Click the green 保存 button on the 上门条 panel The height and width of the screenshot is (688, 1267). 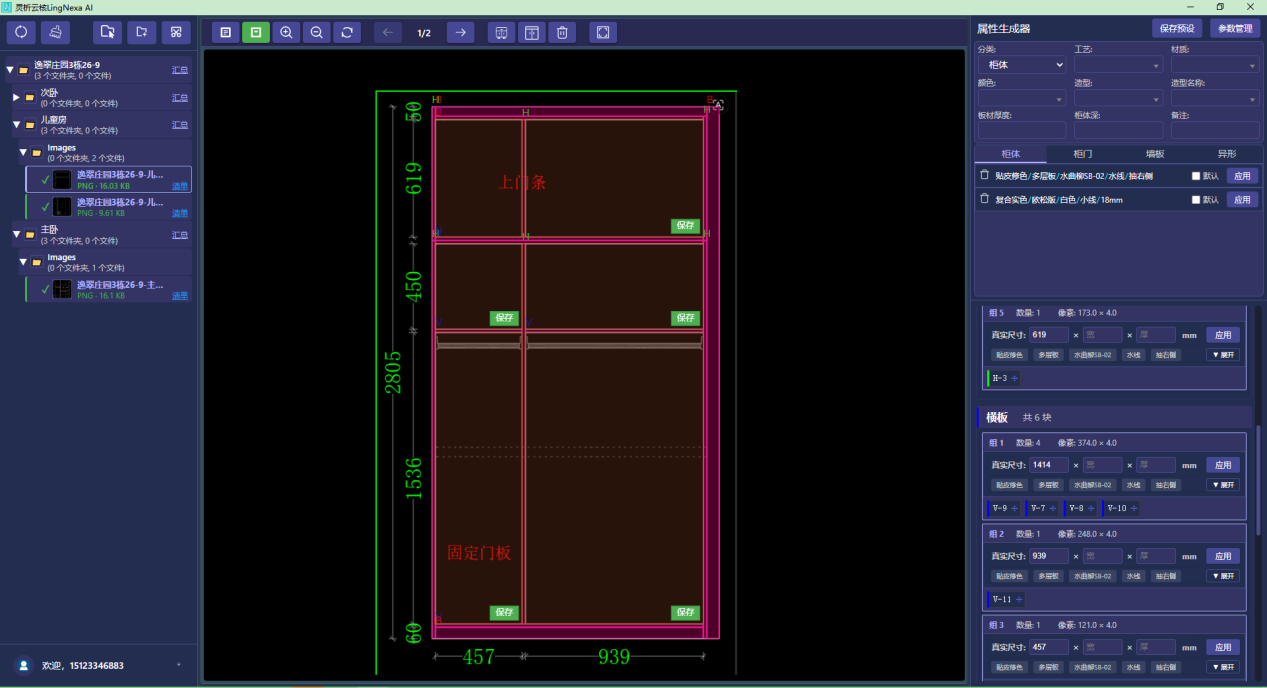click(x=685, y=226)
